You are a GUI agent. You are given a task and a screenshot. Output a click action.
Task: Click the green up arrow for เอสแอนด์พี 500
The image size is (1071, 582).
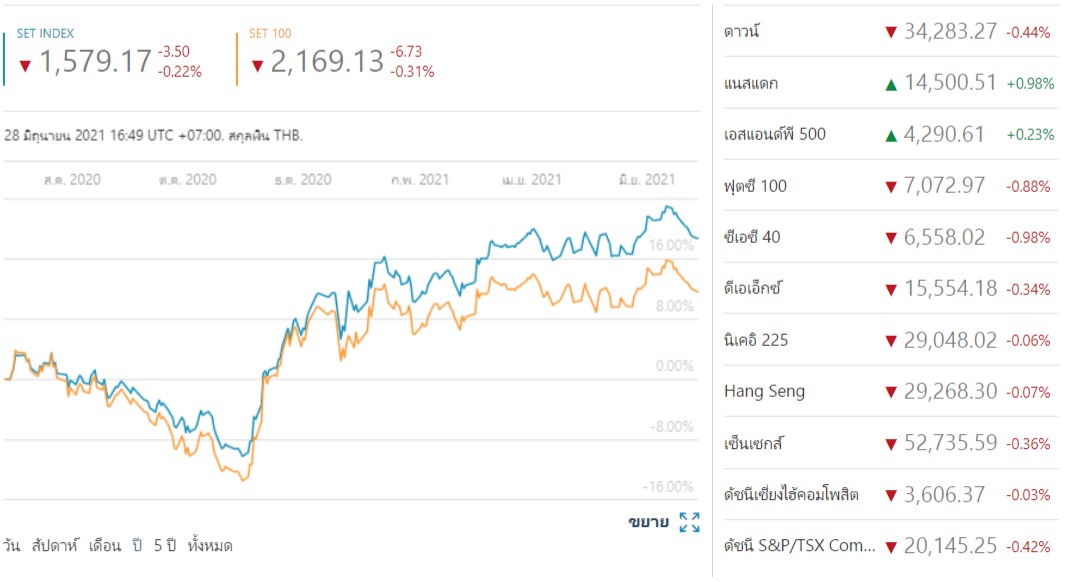(x=890, y=135)
